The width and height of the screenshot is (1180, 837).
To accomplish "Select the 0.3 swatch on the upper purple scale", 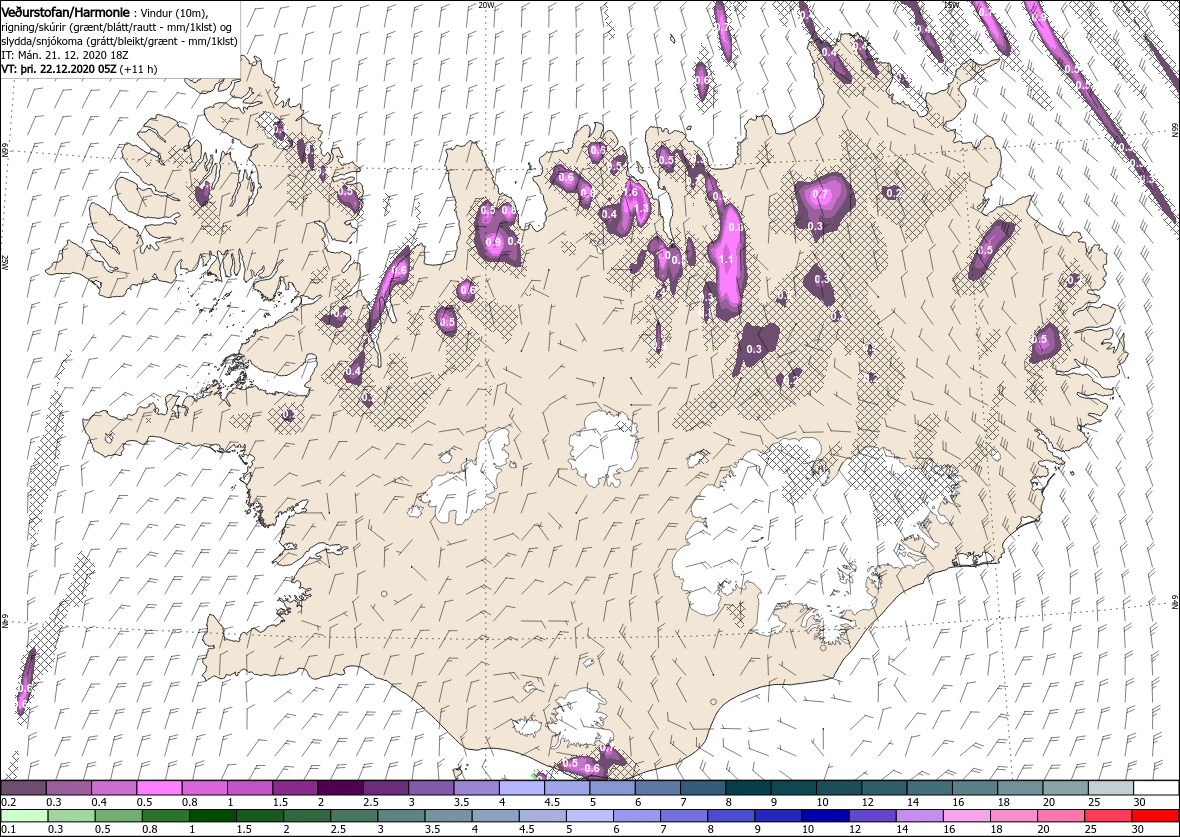I will [69, 788].
